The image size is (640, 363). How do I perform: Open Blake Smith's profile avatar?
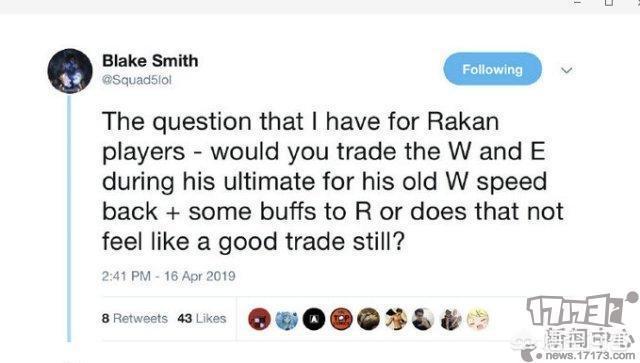click(70, 71)
